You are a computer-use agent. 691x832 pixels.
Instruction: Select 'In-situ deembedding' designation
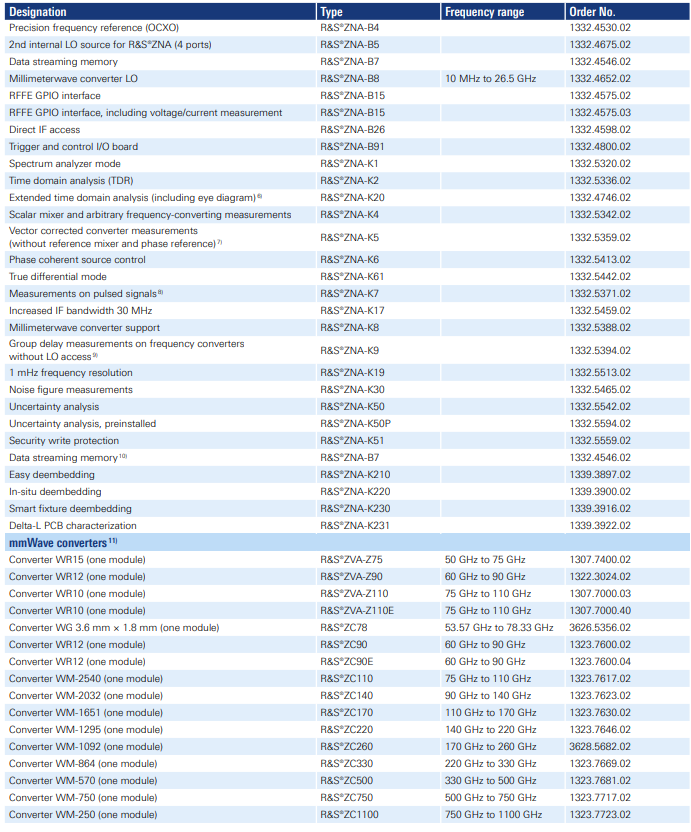point(55,491)
